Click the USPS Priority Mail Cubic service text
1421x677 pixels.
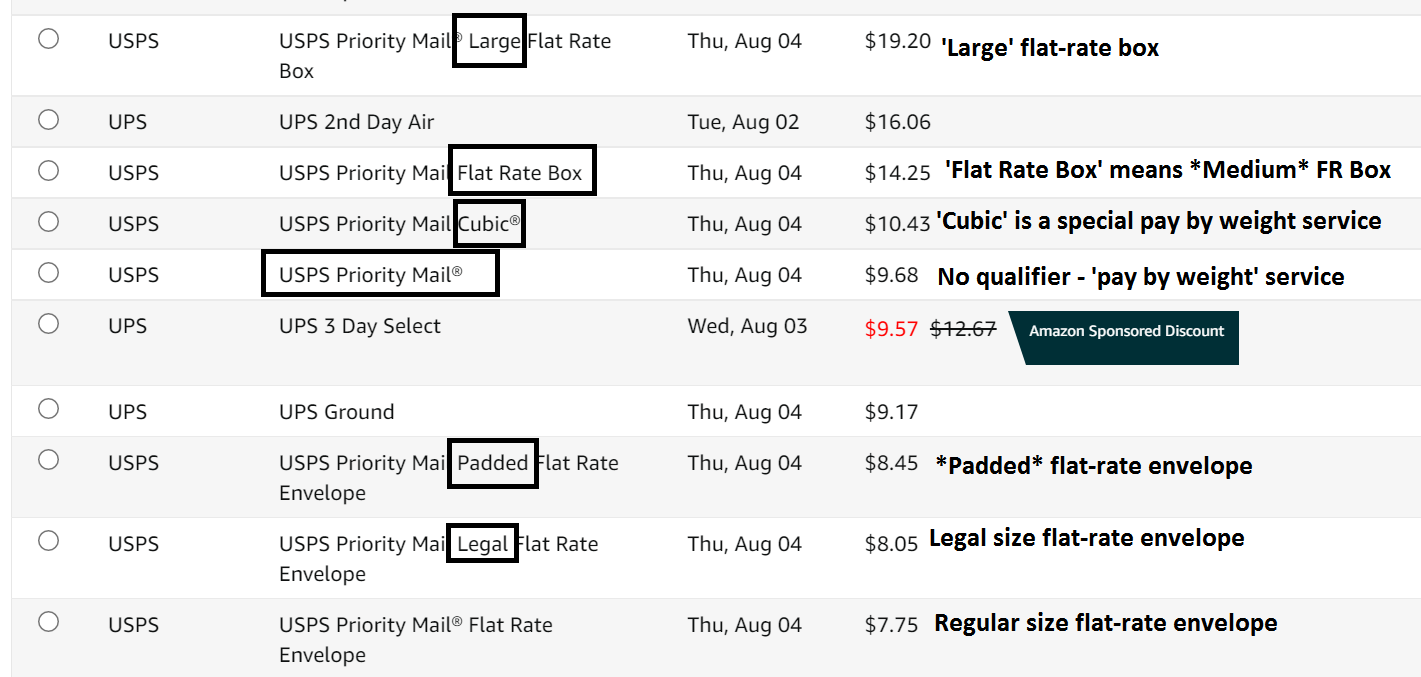pos(400,224)
